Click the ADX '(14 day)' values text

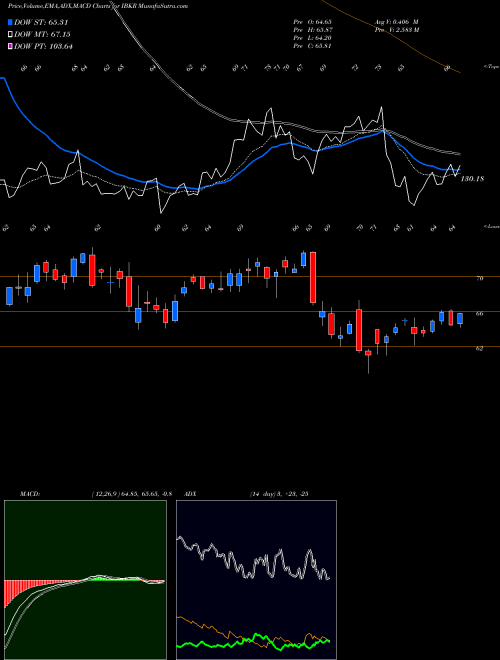(x=279, y=494)
